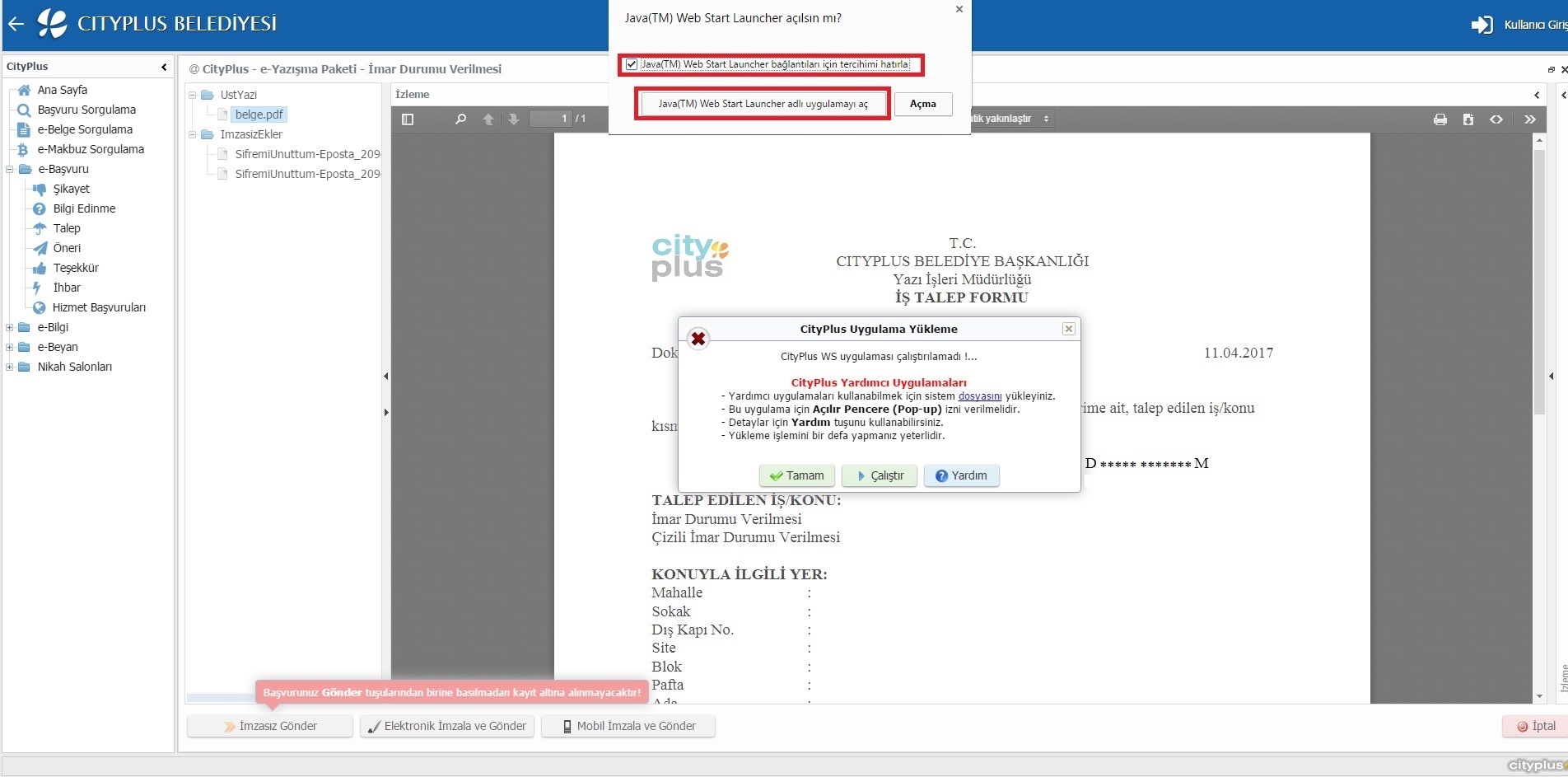Click the dosyasını link

tap(980, 396)
